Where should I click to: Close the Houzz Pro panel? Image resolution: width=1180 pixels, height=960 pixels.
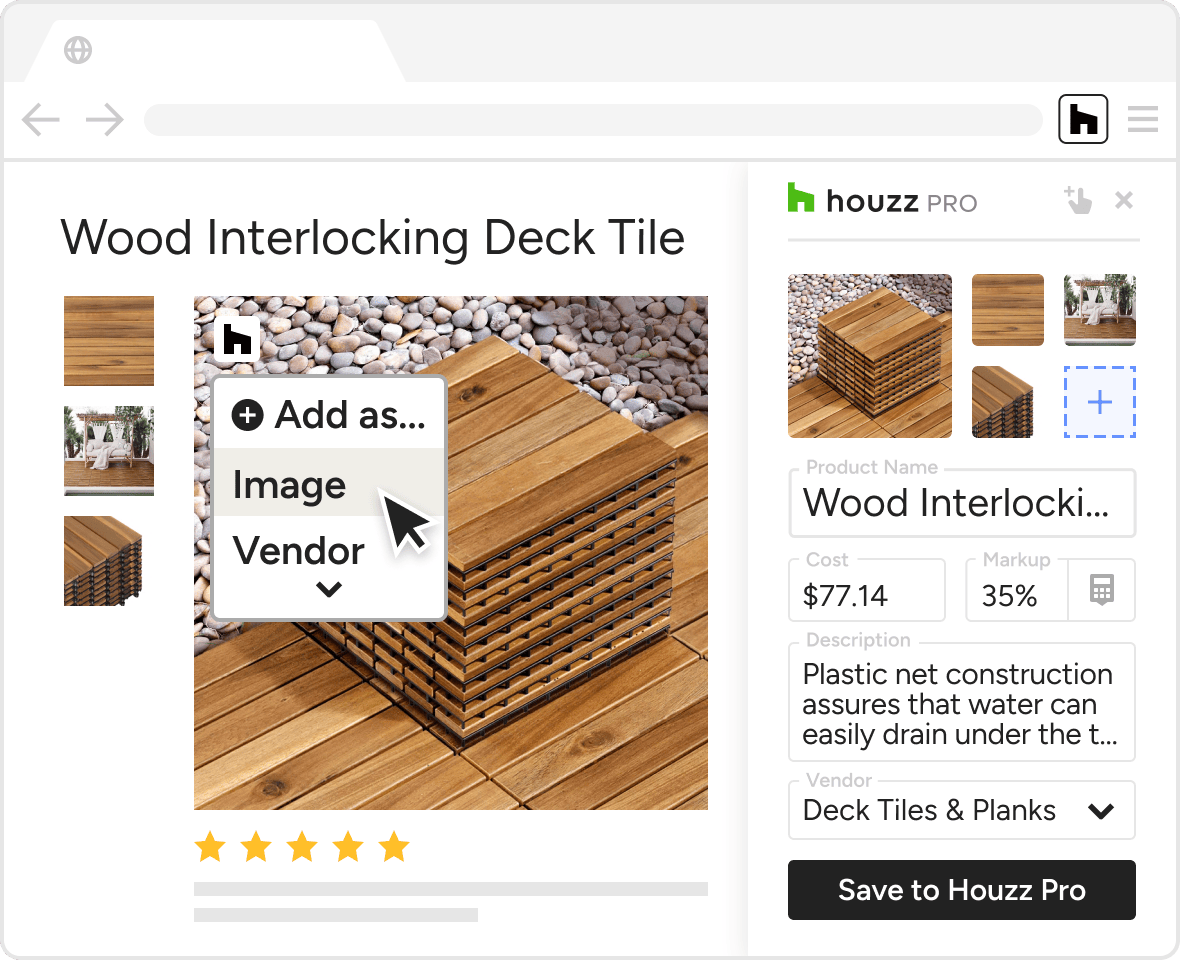tap(1124, 200)
